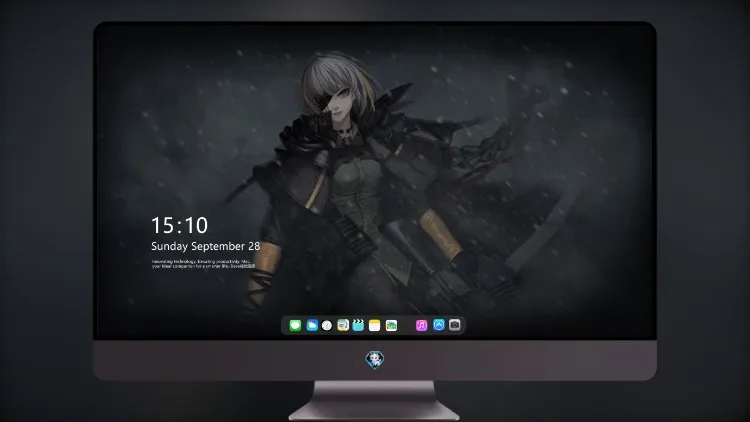Click the Sunday September 28 date text
The height and width of the screenshot is (422, 750).
click(x=206, y=246)
